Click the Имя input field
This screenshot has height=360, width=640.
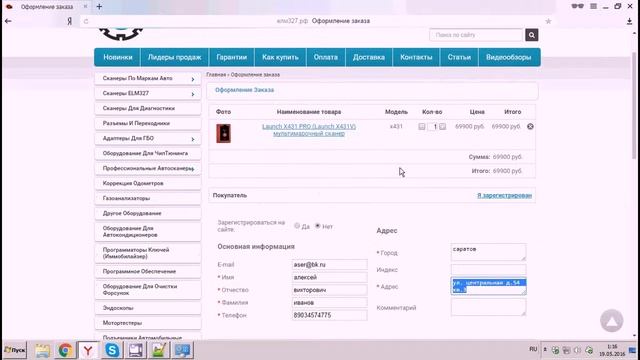click(329, 277)
